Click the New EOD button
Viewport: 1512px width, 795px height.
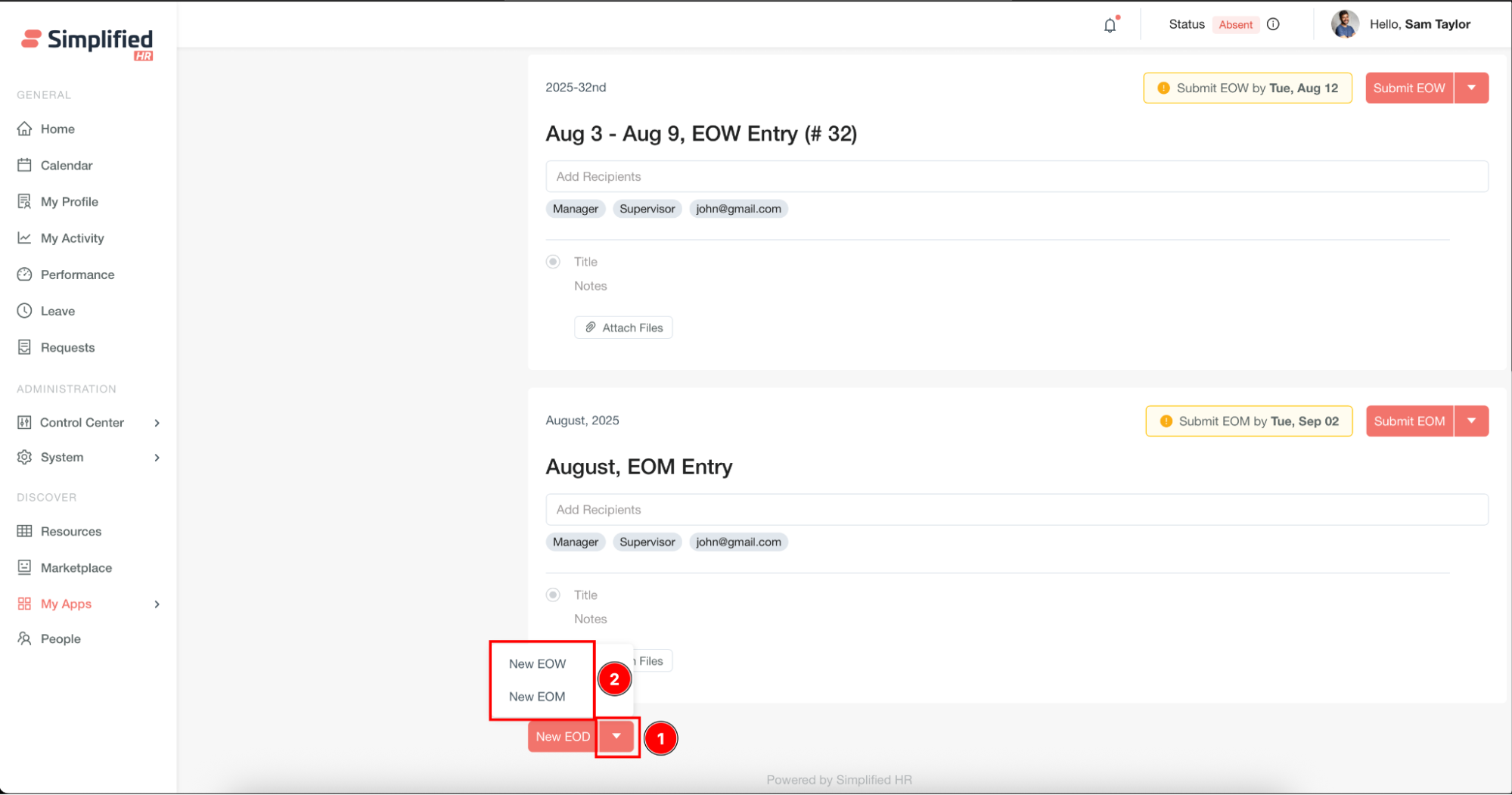[x=563, y=737]
